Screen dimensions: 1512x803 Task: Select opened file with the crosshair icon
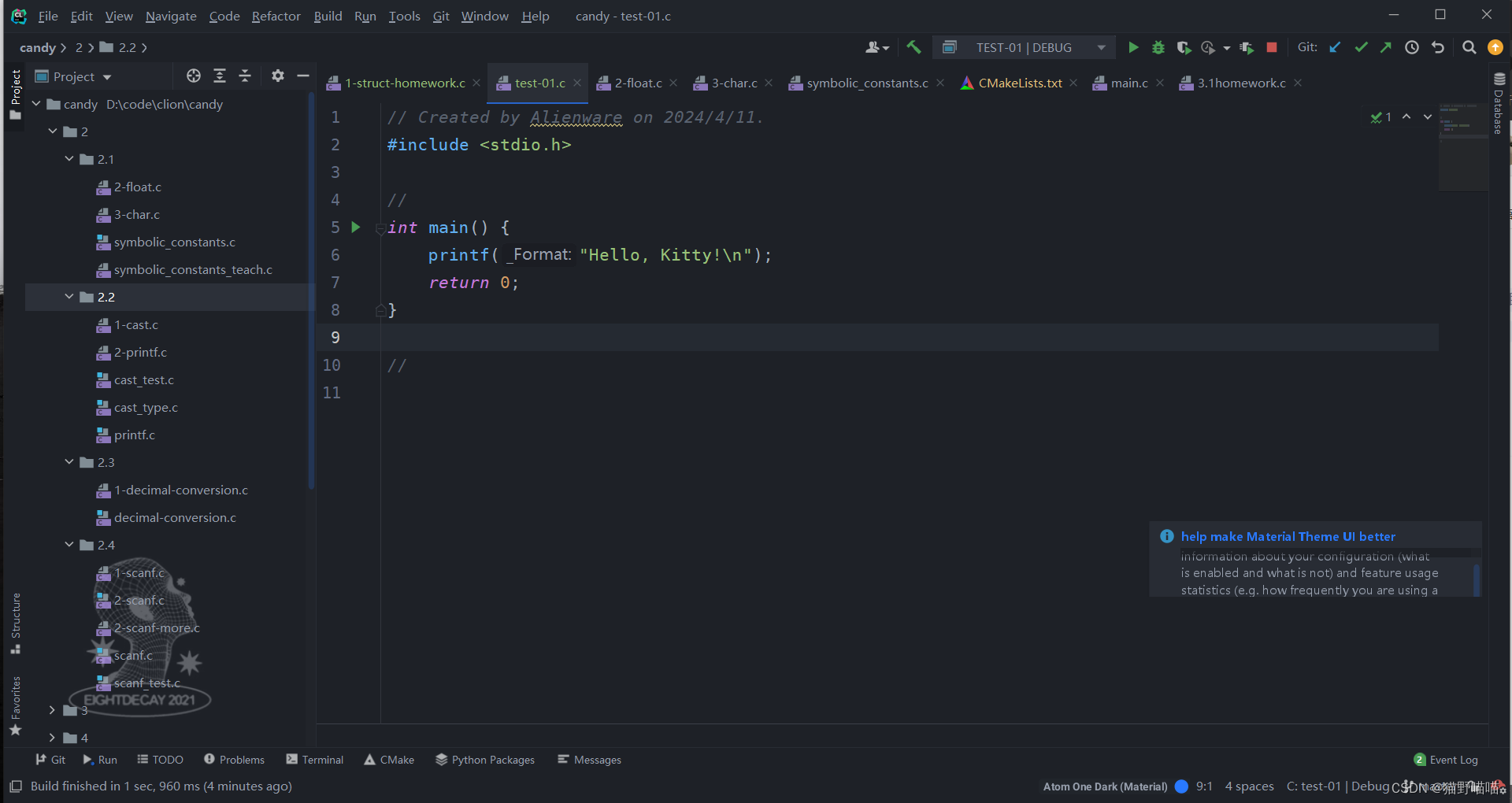coord(193,76)
